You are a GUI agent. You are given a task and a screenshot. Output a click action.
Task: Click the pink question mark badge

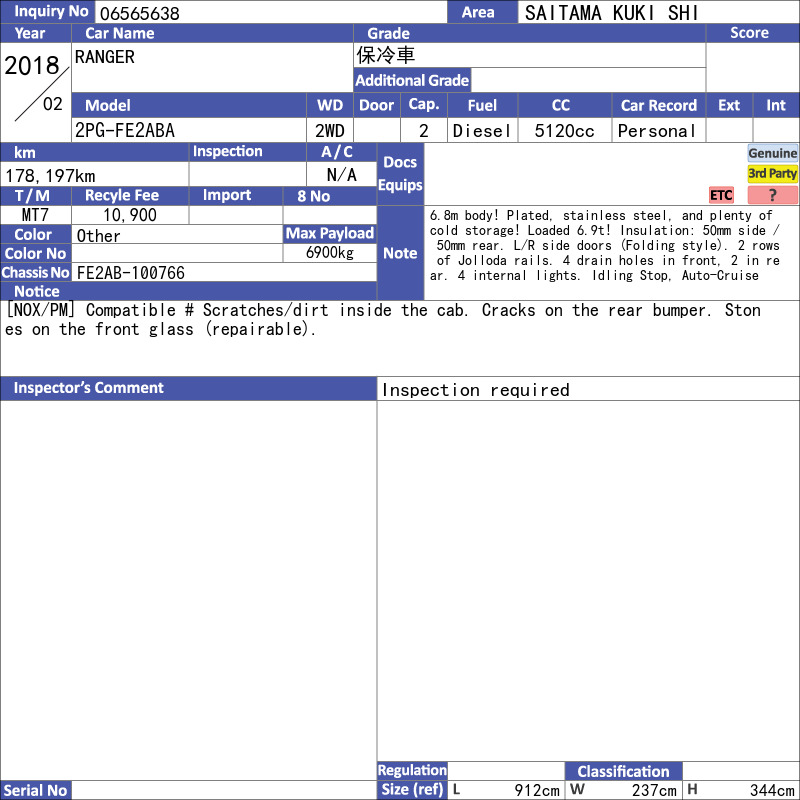coord(772,195)
